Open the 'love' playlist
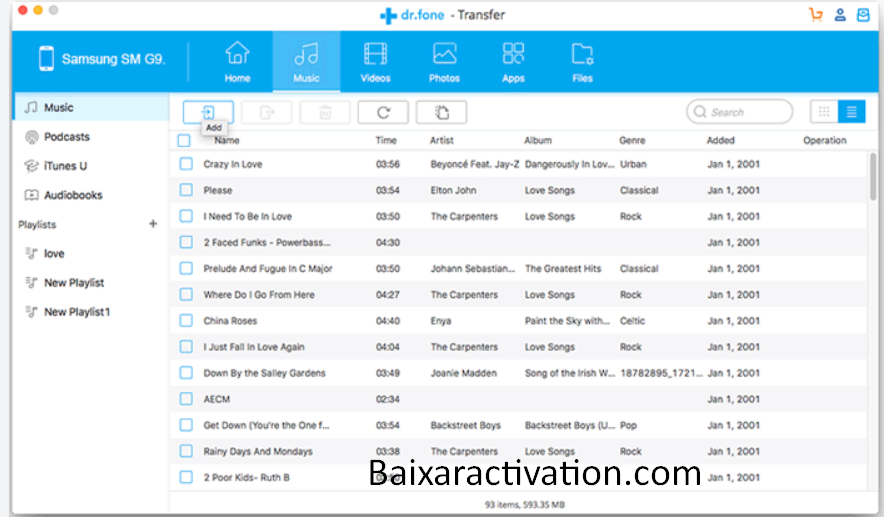 [91, 254]
